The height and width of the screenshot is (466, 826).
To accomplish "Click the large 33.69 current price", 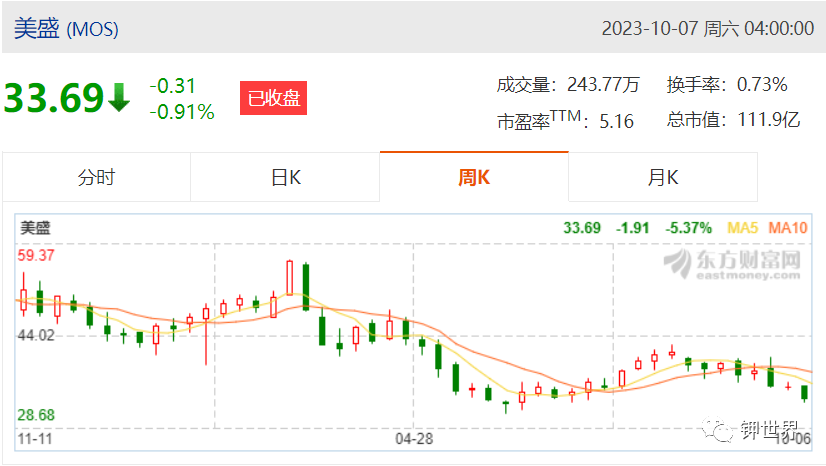I will click(x=54, y=98).
